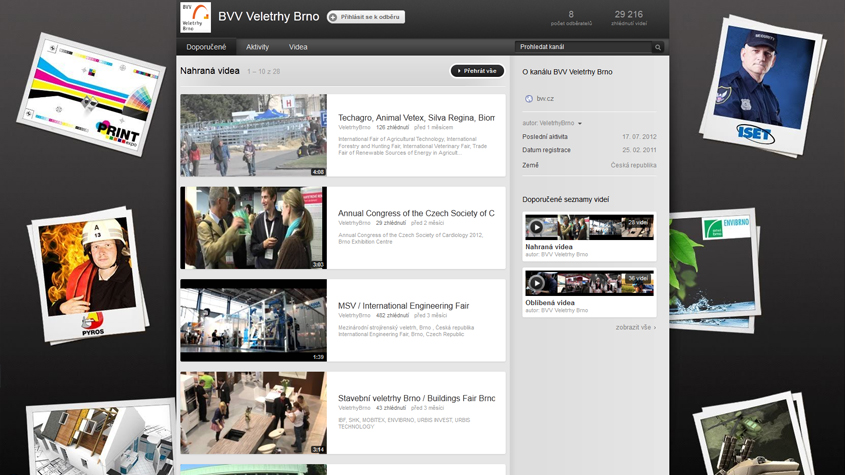Click VeletrhyBrno author under MSV video
Image resolution: width=845 pixels, height=475 pixels.
(354, 316)
